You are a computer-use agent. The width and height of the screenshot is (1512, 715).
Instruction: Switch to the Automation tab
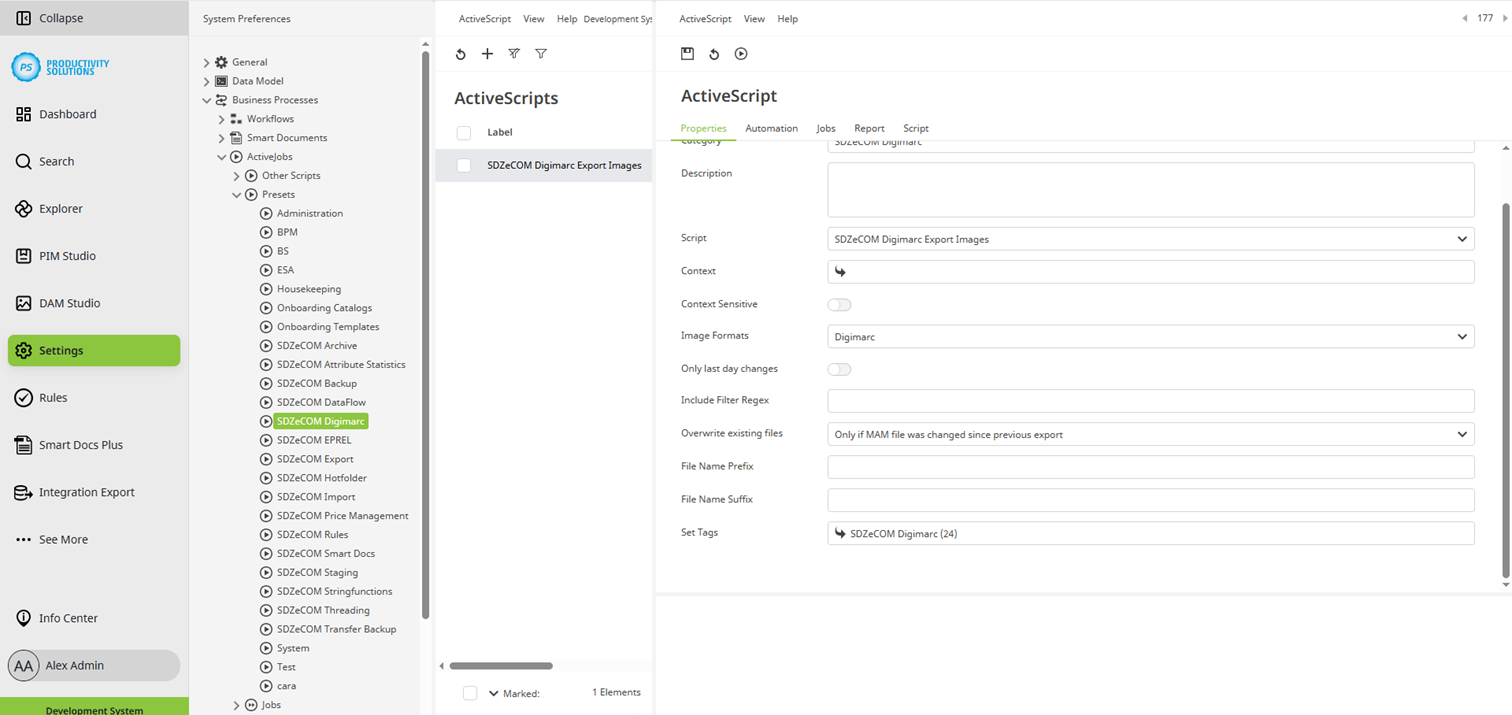[771, 128]
